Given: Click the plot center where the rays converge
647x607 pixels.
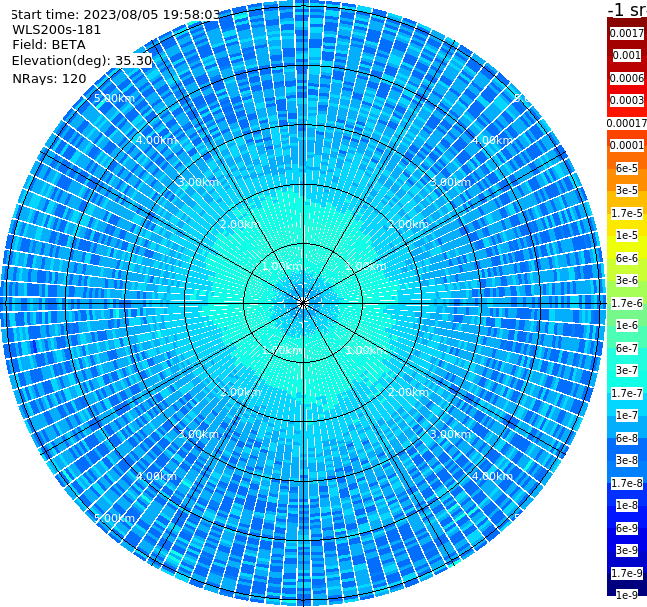Looking at the screenshot, I should click(x=303, y=303).
